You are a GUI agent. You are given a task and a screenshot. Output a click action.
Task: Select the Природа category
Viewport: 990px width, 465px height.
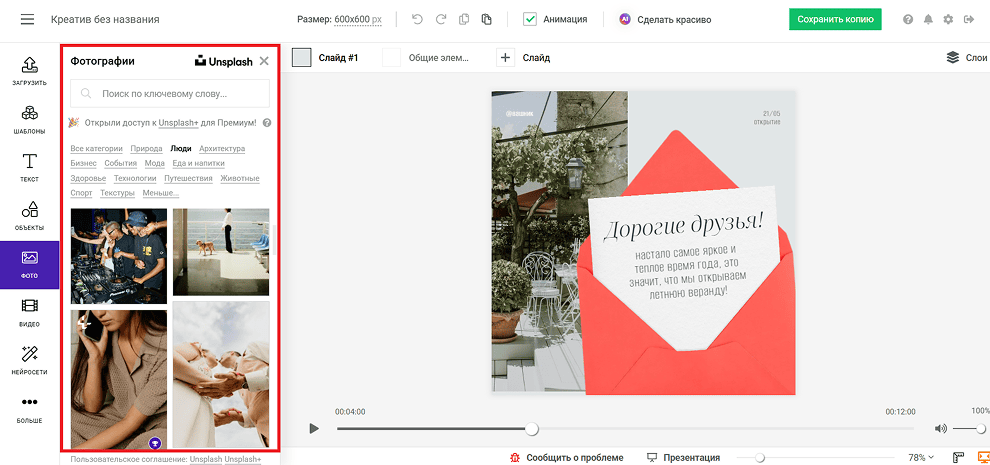click(x=146, y=148)
